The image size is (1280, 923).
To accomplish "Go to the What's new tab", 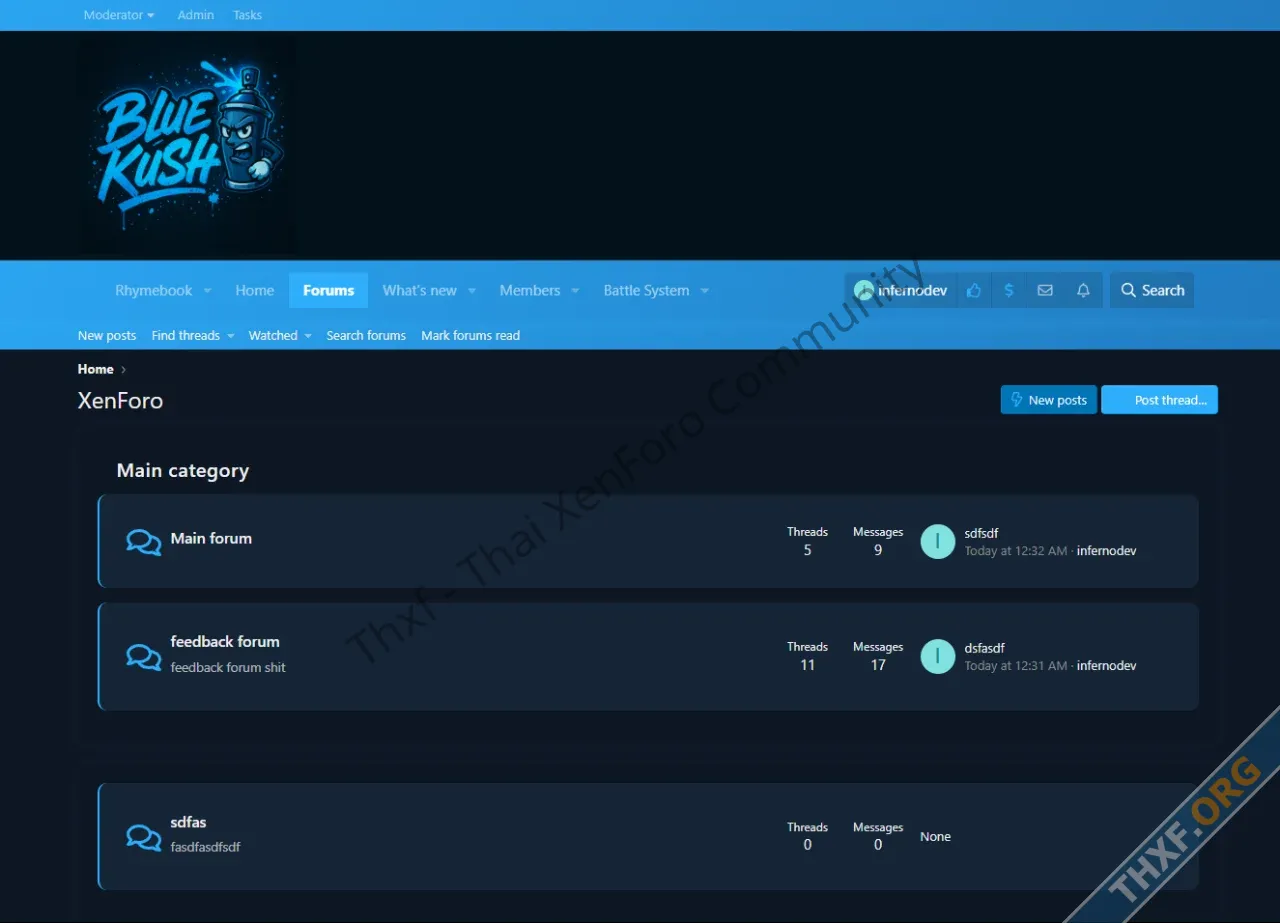I will tap(420, 290).
